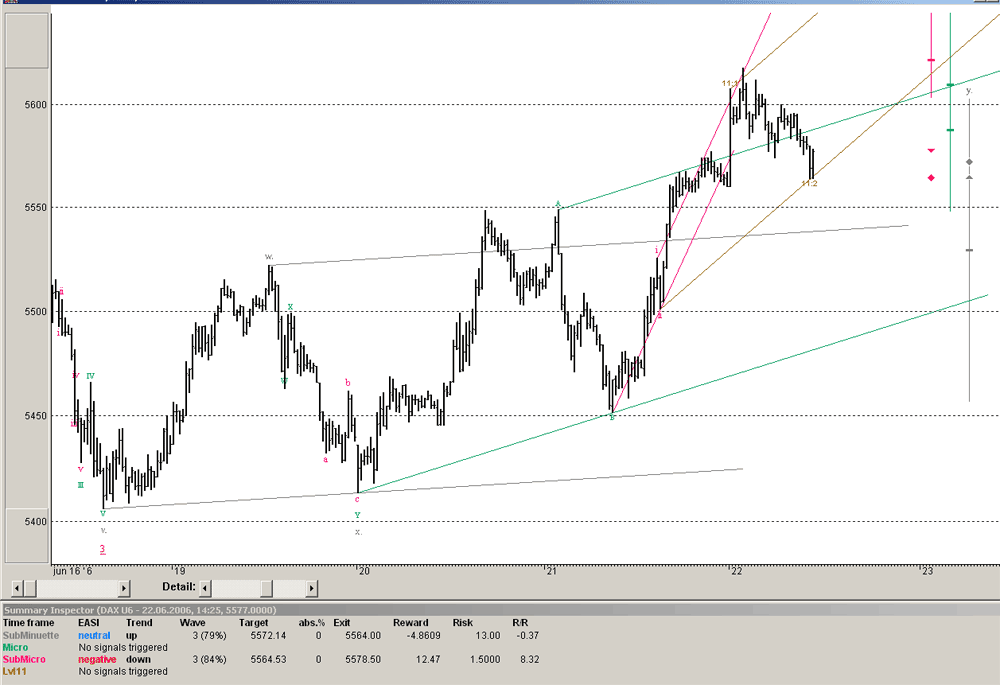Click the right arrow of the main horizontal scrollbar
This screenshot has width=1000, height=685.
click(x=123, y=588)
